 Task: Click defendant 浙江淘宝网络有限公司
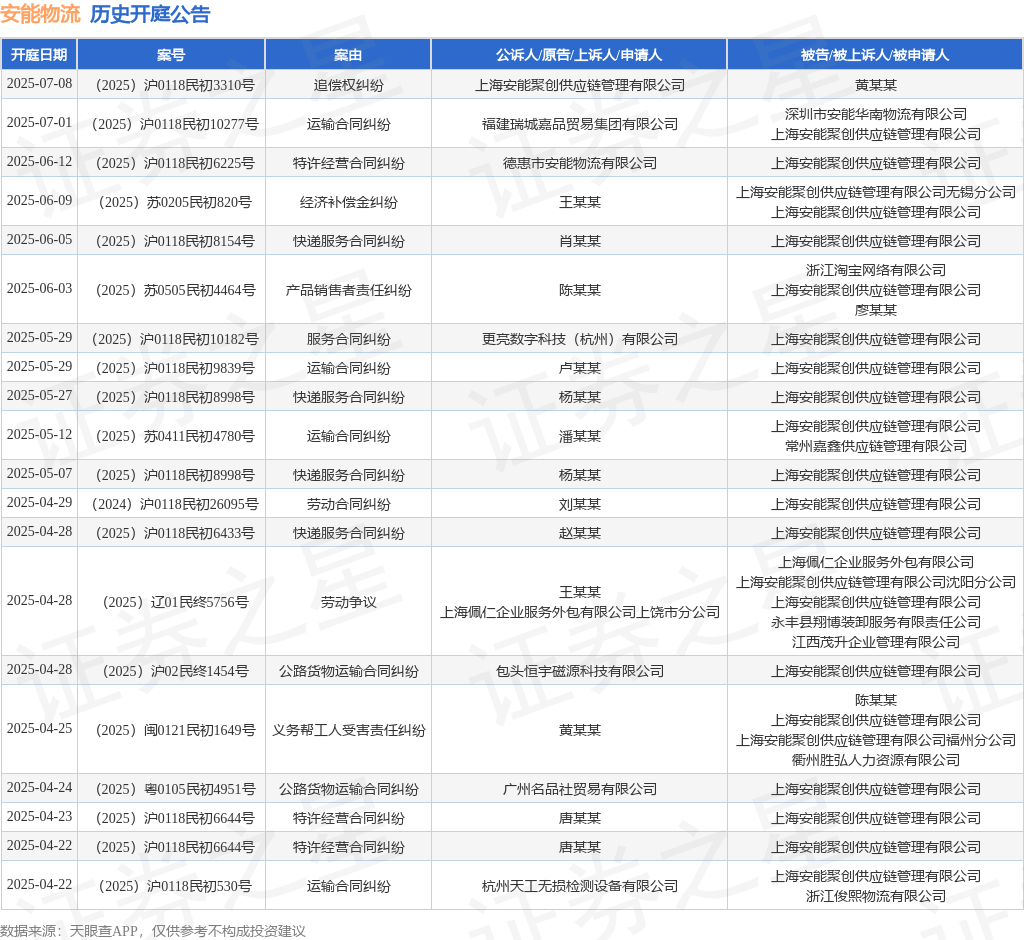876,270
